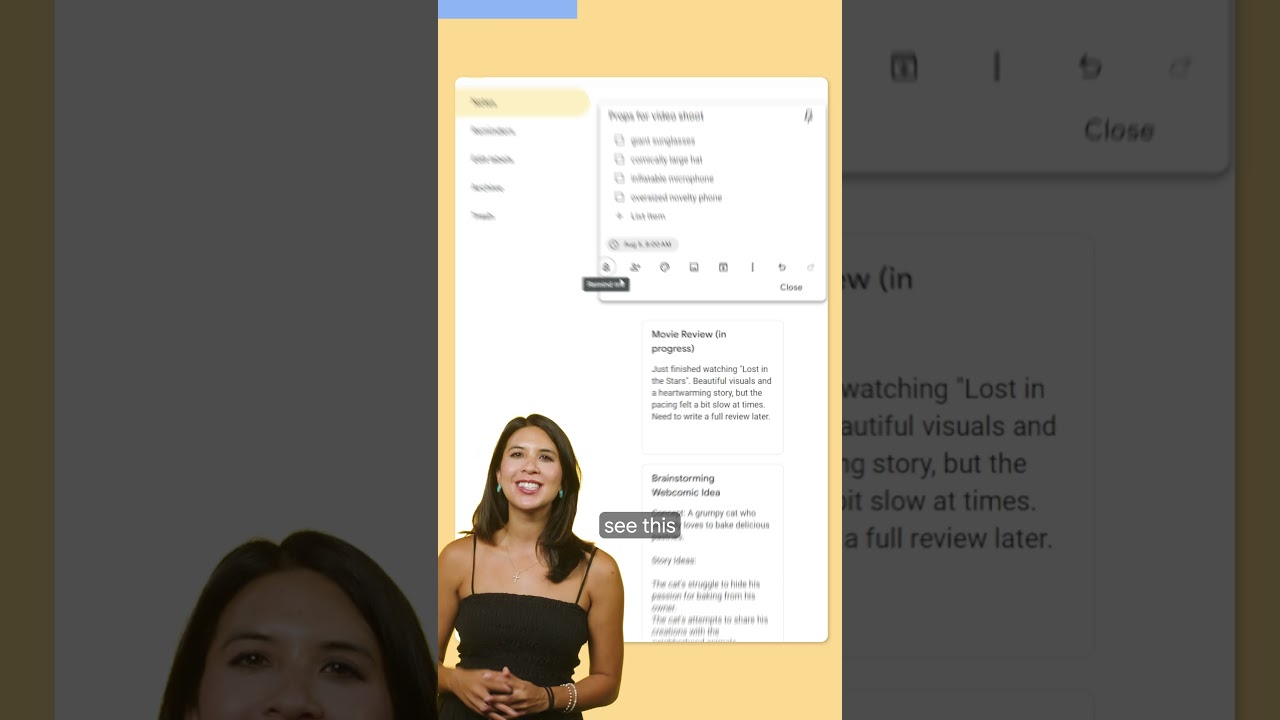The width and height of the screenshot is (1280, 720).
Task: Open the Brainstorming Webcomic Idea note
Action: (712, 553)
